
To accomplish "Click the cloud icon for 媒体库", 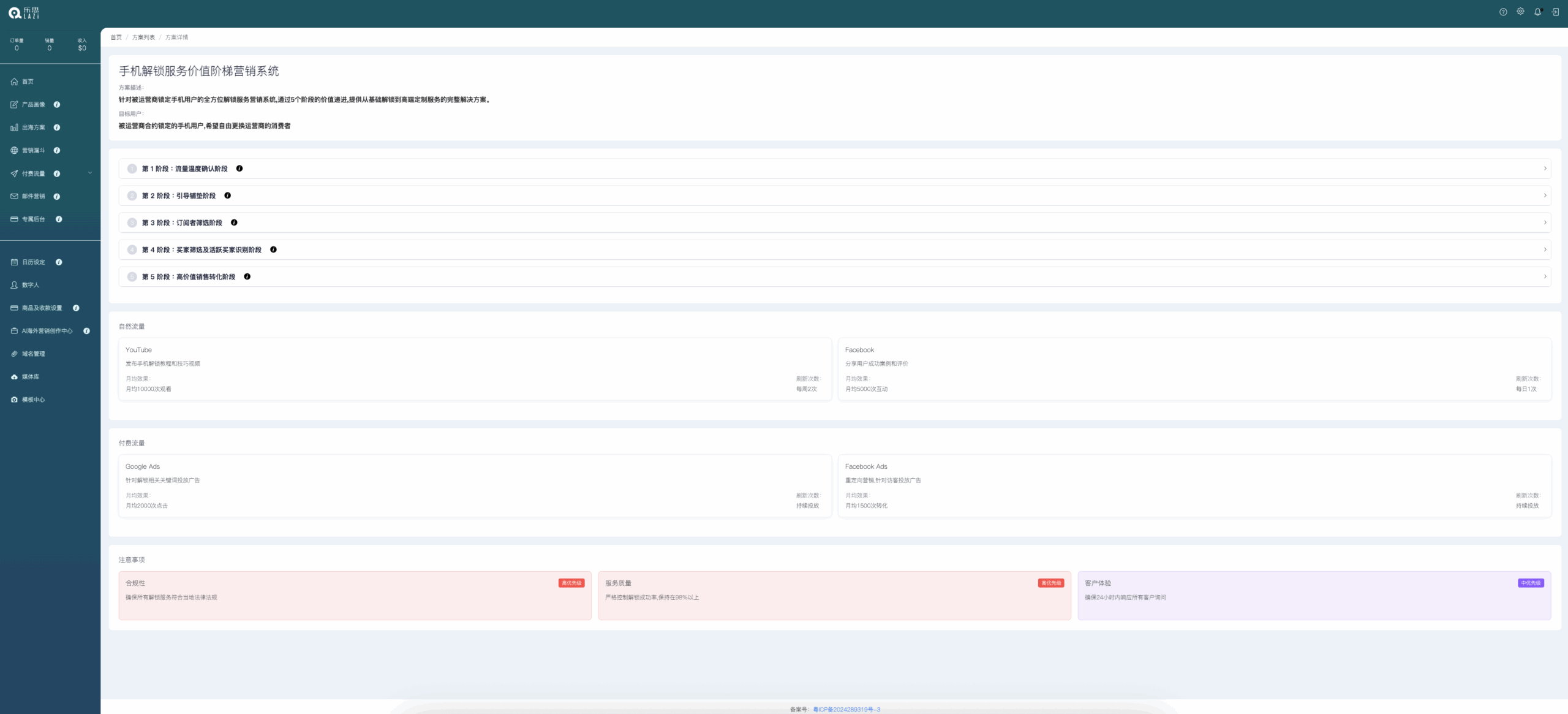I will 14,377.
